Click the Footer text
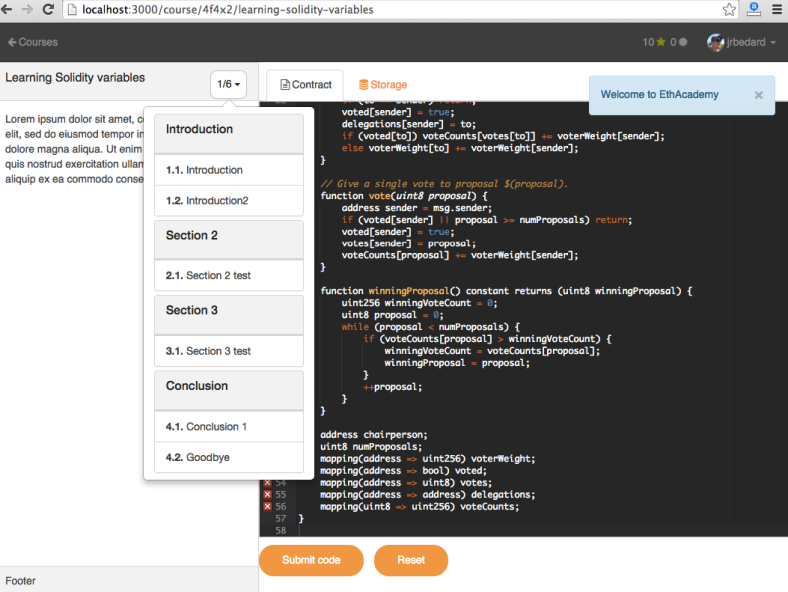The width and height of the screenshot is (788, 592). (x=20, y=581)
